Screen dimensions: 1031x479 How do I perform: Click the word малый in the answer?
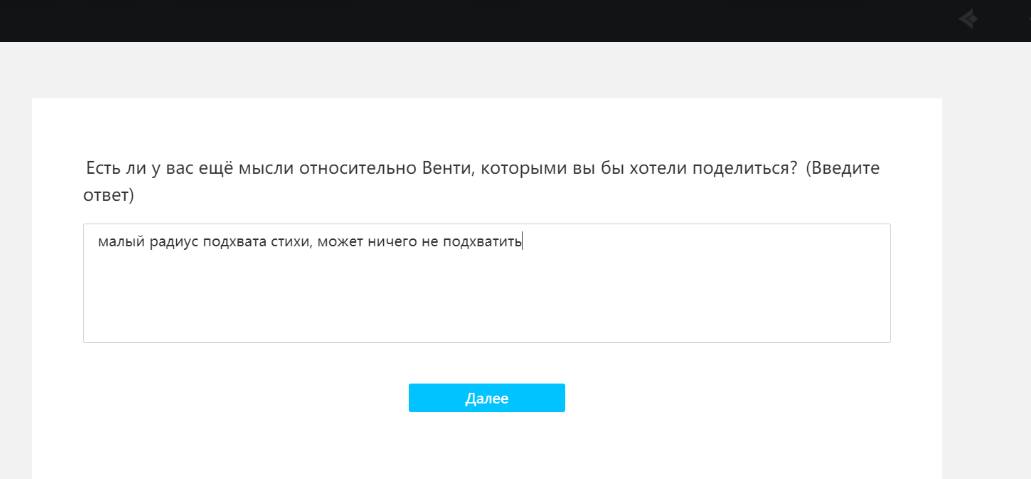tap(116, 242)
